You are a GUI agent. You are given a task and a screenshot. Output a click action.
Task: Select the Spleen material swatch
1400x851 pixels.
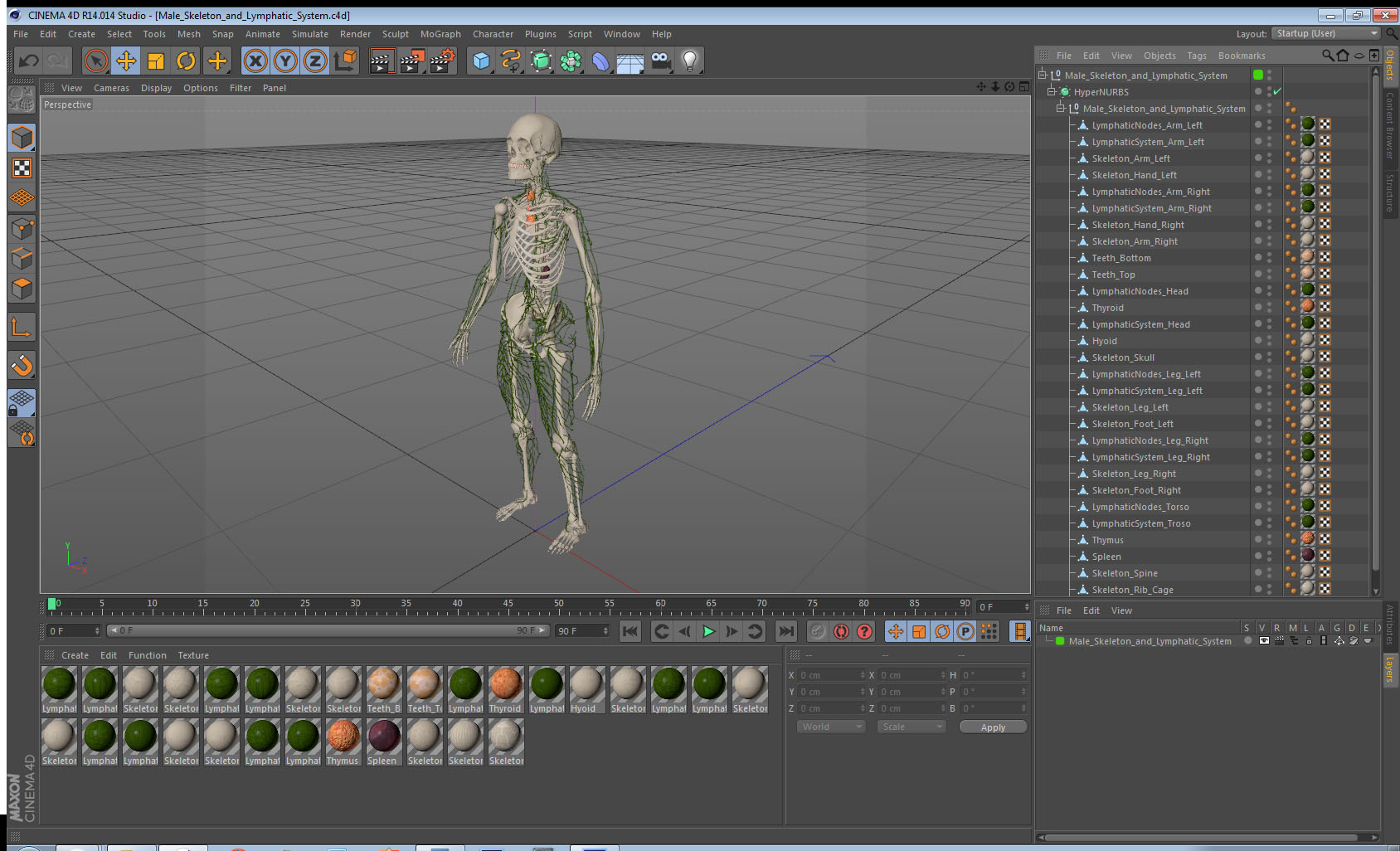(383, 742)
